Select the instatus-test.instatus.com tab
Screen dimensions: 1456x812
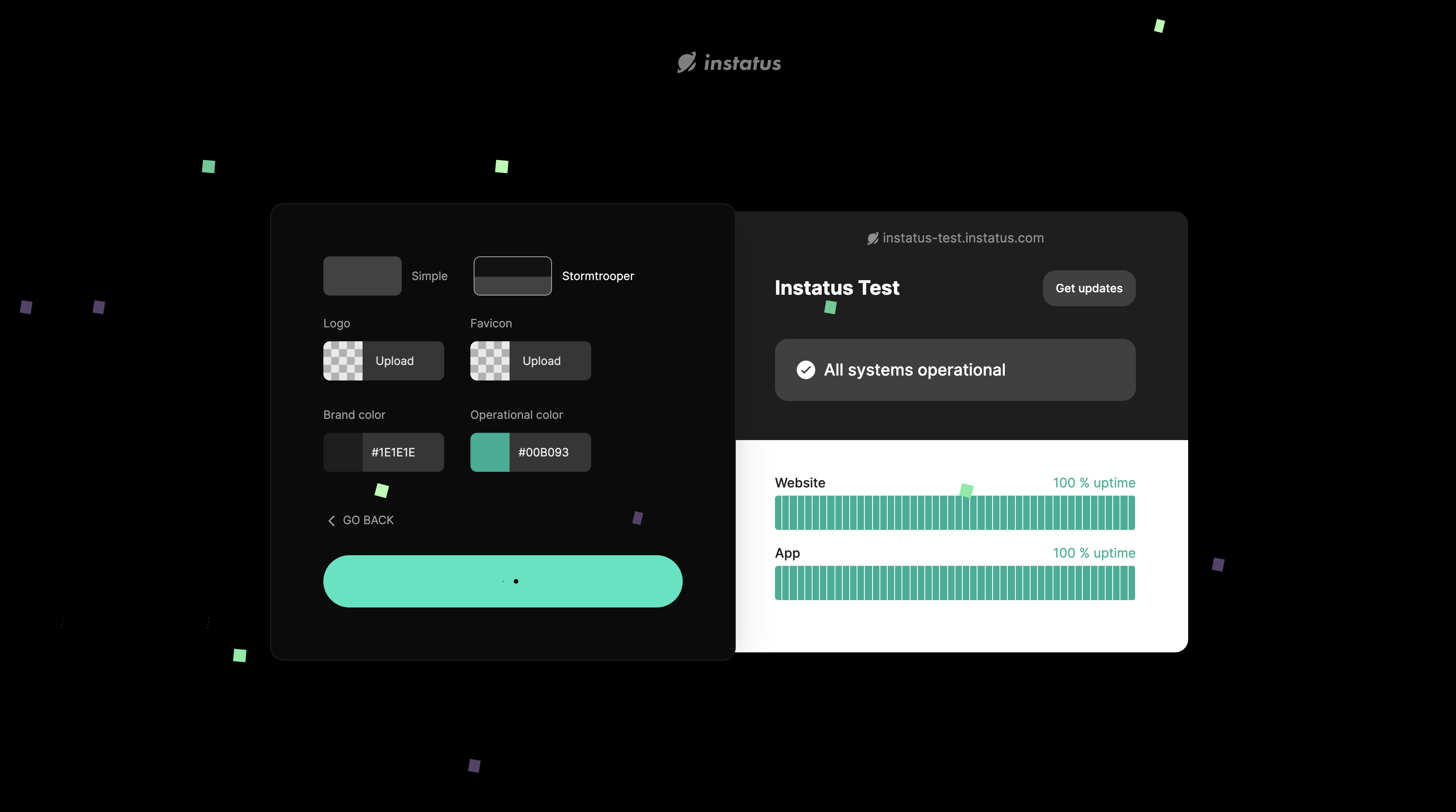point(955,238)
